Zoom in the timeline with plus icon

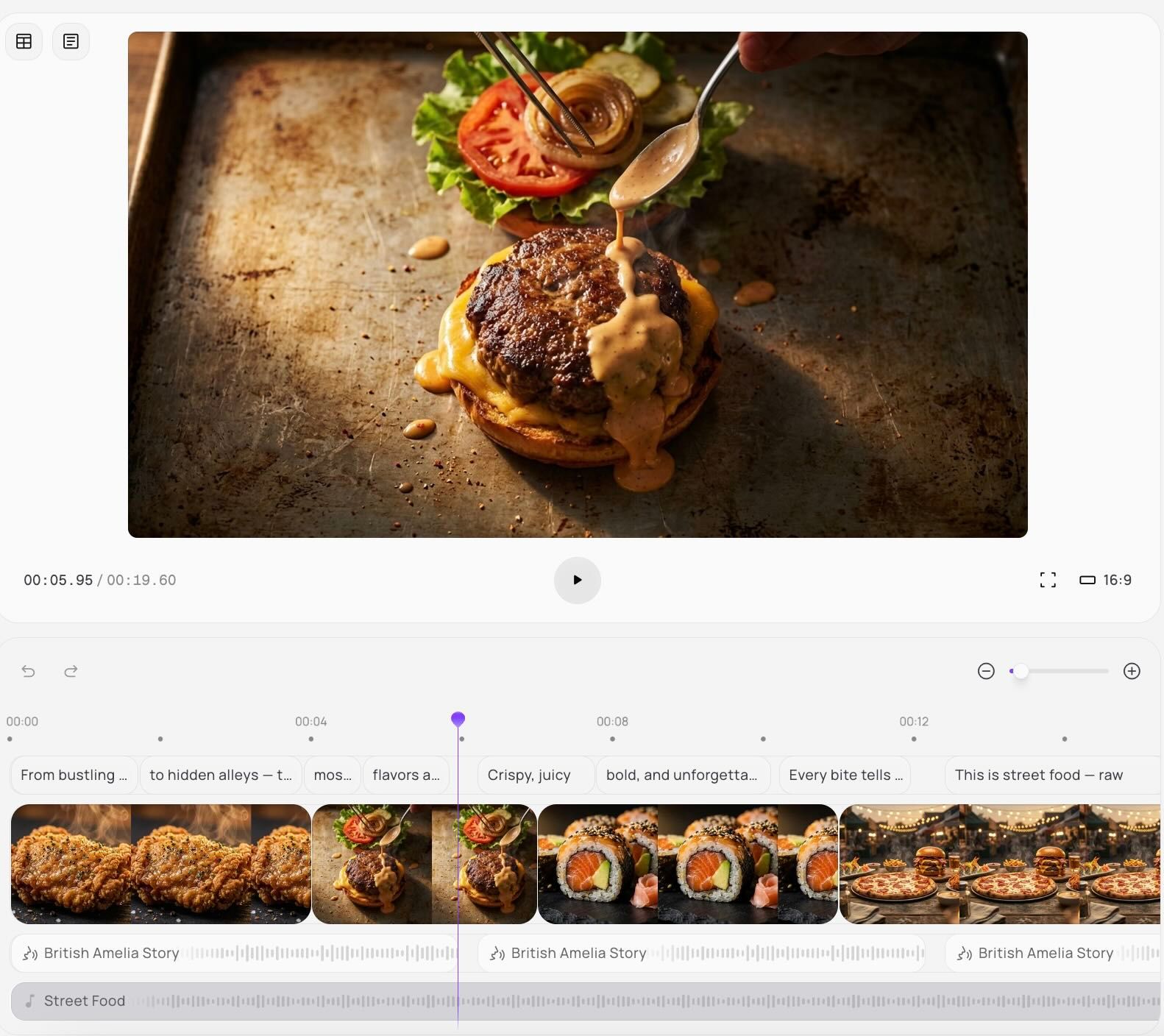[1132, 671]
